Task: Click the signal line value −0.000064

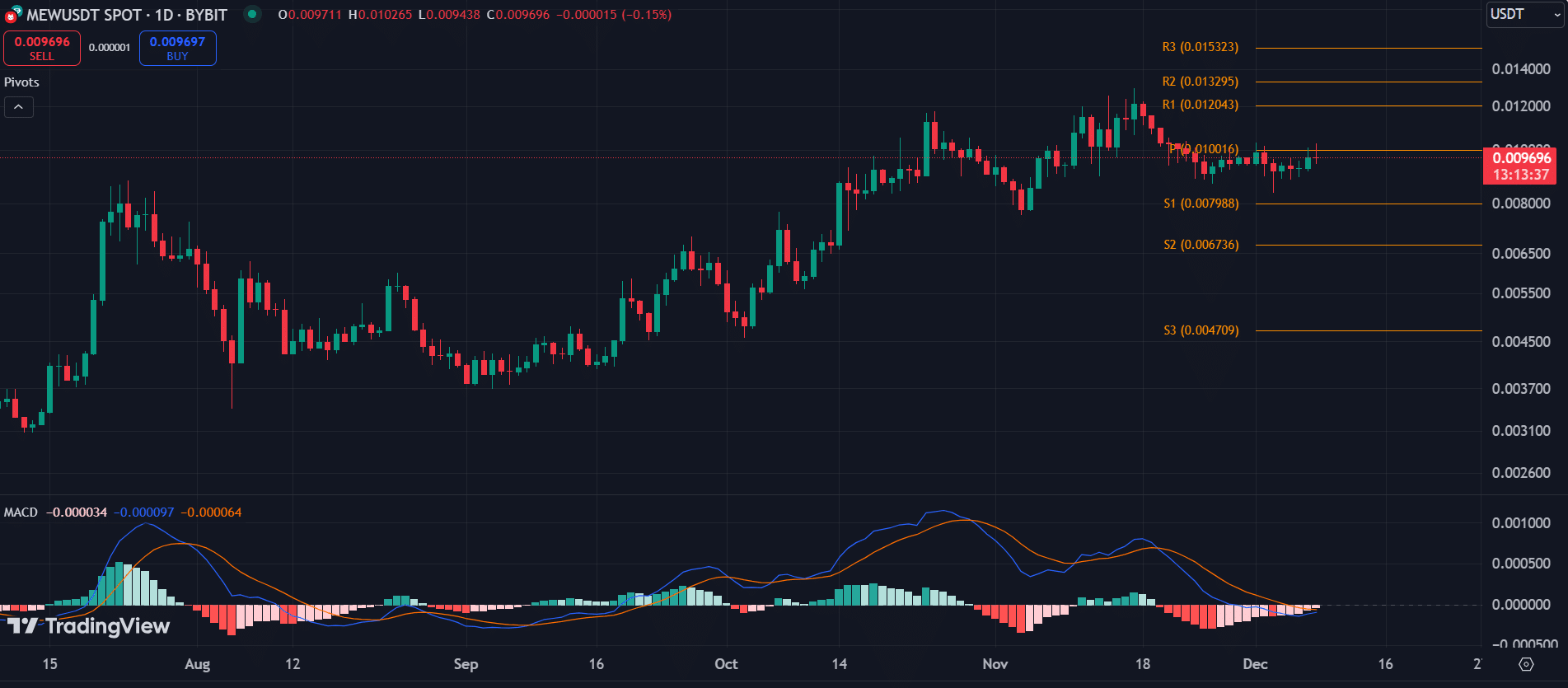Action: click(x=211, y=512)
